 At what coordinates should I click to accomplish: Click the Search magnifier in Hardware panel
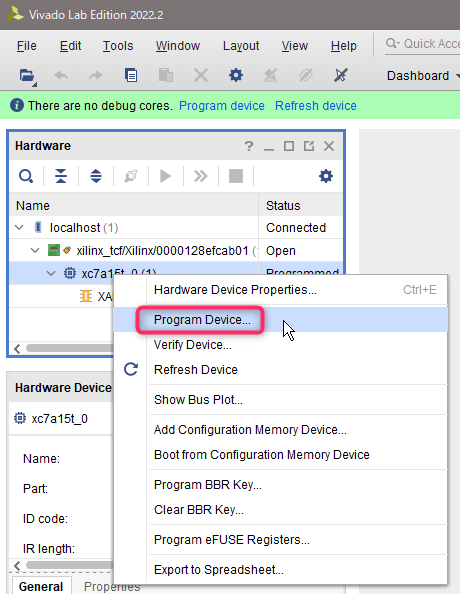[x=26, y=176]
